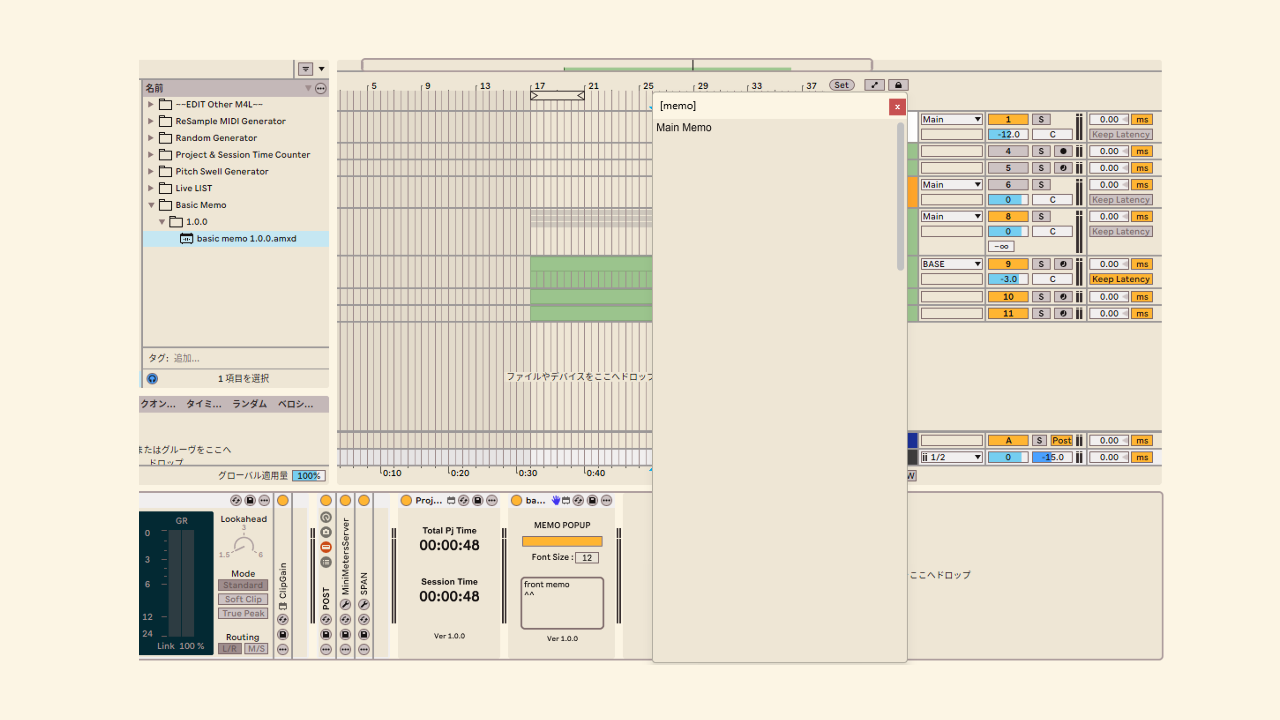Expand the Live LIST folder
This screenshot has width=1280, height=720.
tap(151, 188)
